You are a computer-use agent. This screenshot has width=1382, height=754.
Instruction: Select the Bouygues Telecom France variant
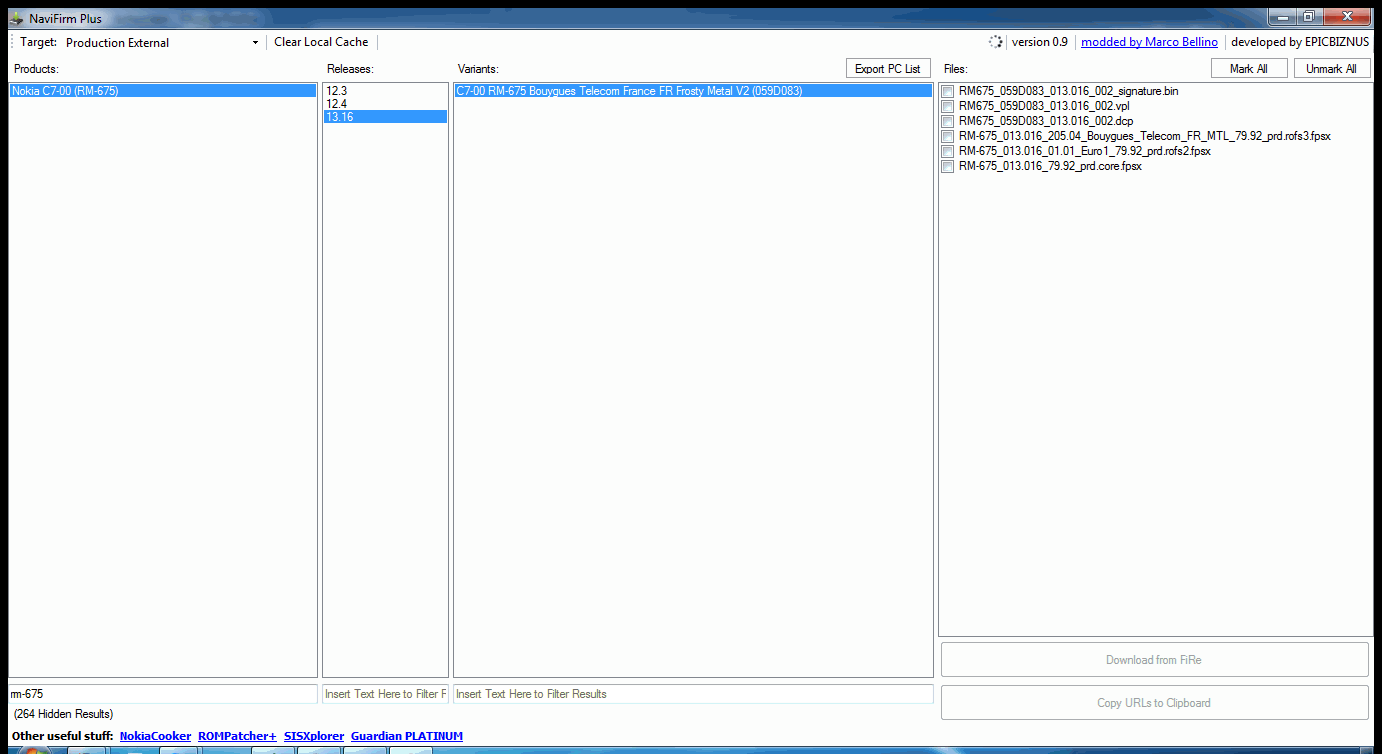pyautogui.click(x=693, y=91)
